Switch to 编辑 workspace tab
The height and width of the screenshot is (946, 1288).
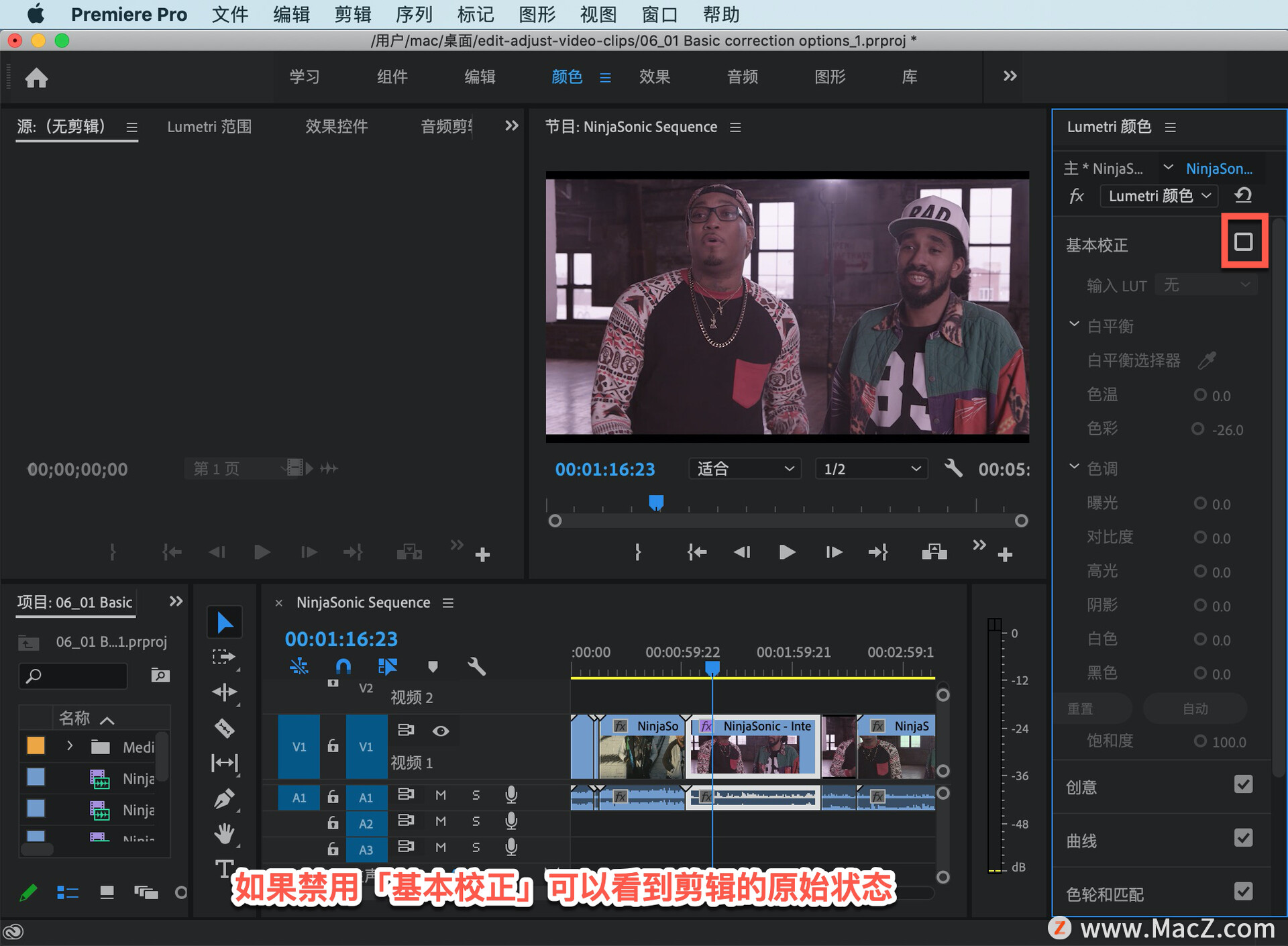coord(480,76)
